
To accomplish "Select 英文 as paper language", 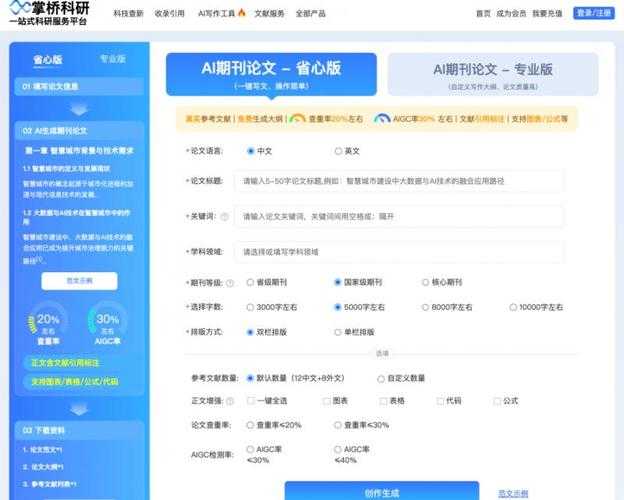I will coord(338,151).
